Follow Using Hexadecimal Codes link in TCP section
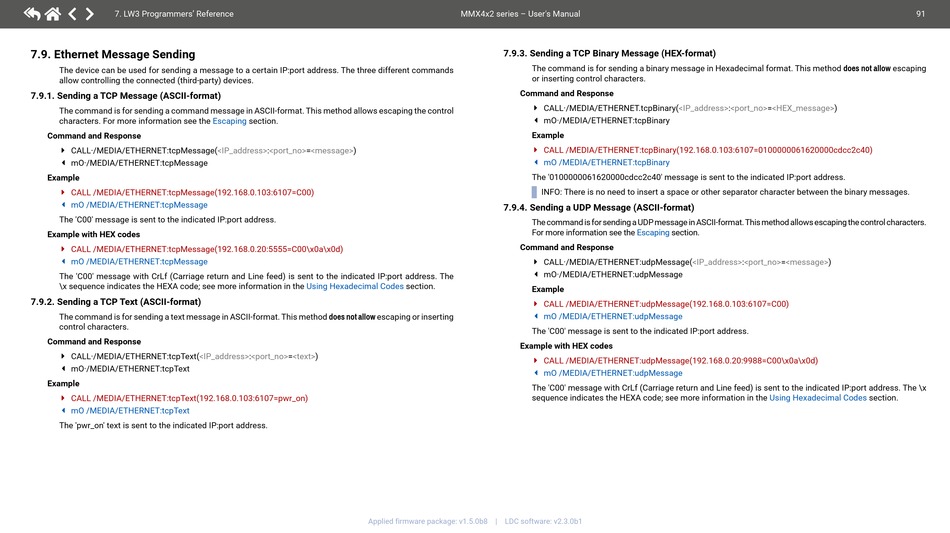The width and height of the screenshot is (950, 533). 355,286
